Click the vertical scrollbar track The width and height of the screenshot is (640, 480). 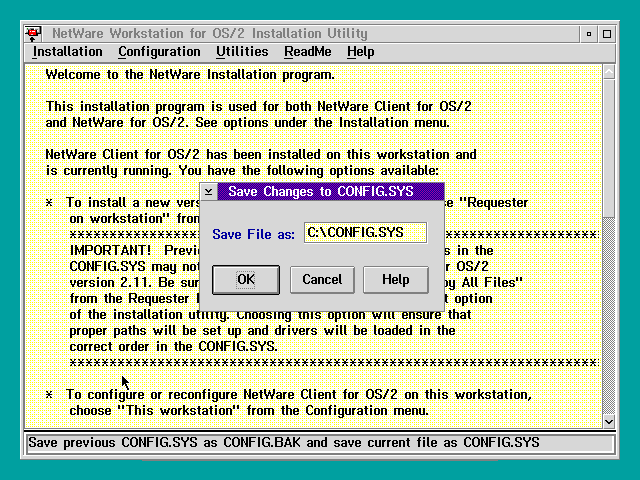click(609, 316)
